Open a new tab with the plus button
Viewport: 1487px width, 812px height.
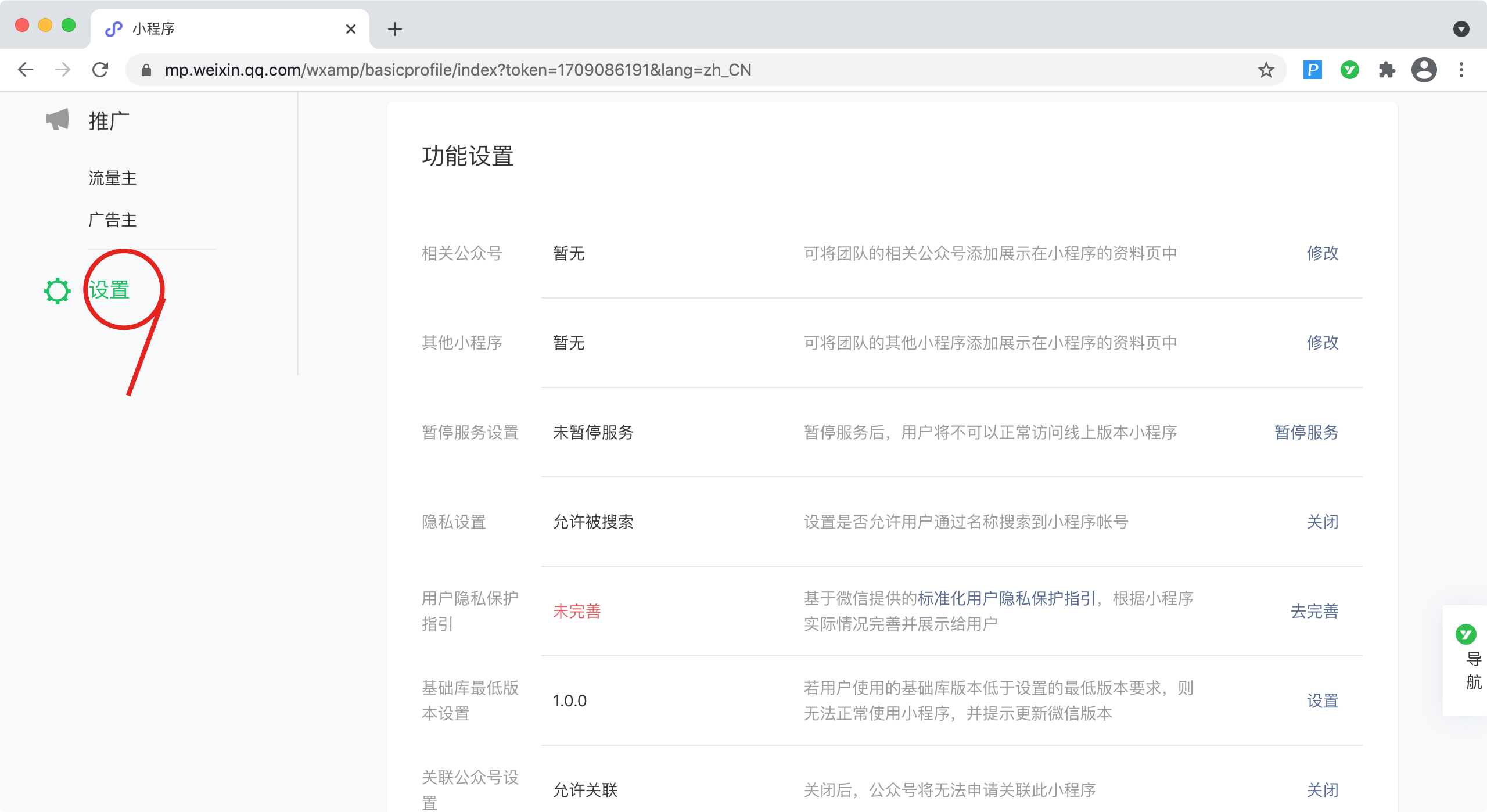click(395, 29)
